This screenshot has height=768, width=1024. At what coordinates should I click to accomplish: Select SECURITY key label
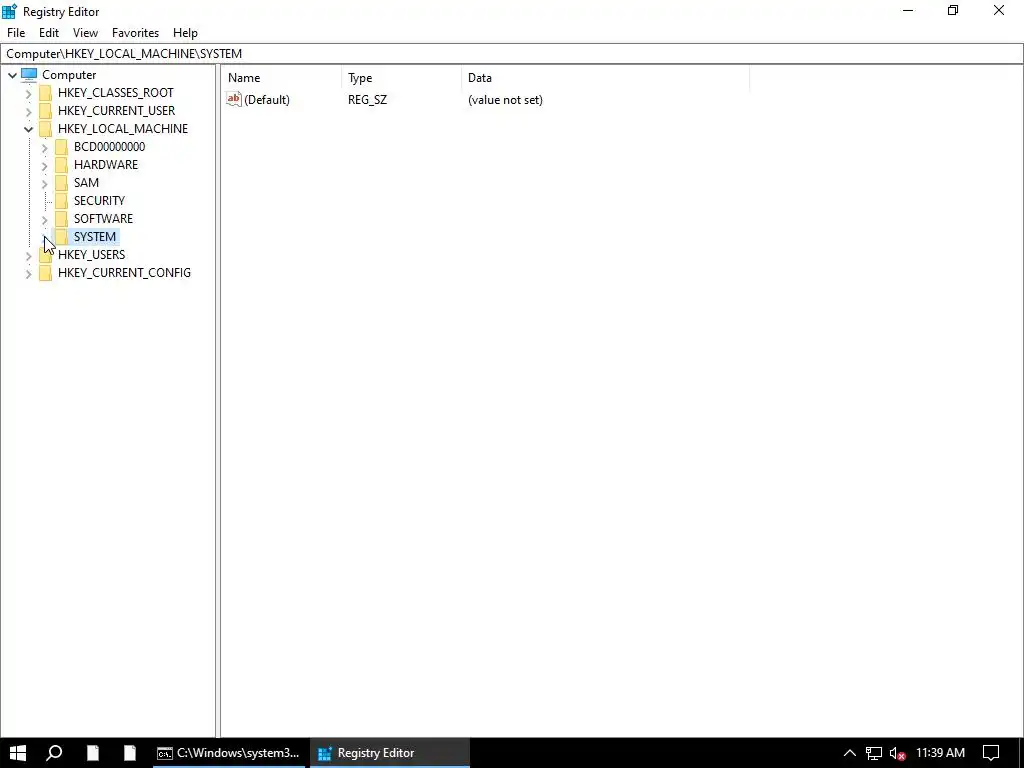pyautogui.click(x=99, y=200)
